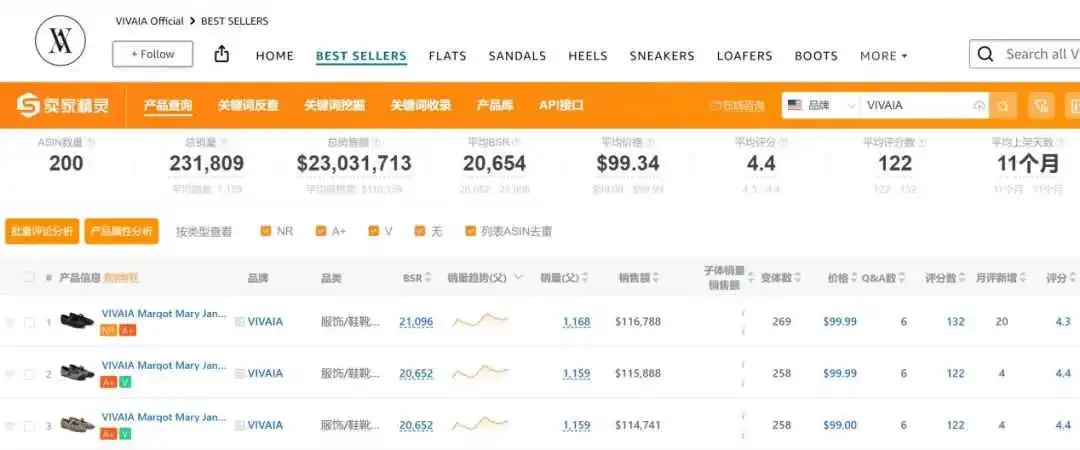The image size is (1080, 450).
Task: Tick the checkbox for row 1
Action: point(29,323)
